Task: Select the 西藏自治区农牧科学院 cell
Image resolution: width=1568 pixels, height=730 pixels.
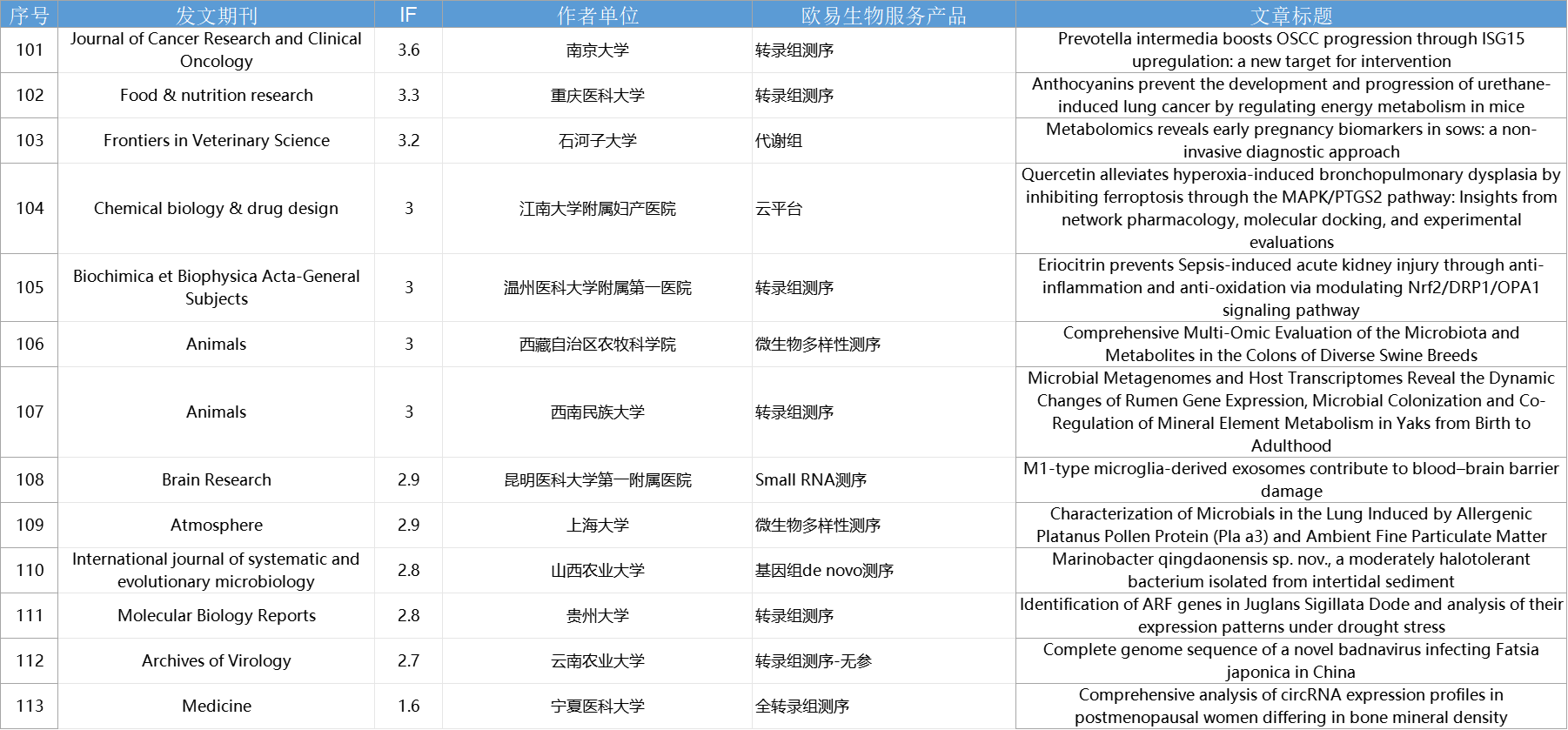Action: pos(598,345)
